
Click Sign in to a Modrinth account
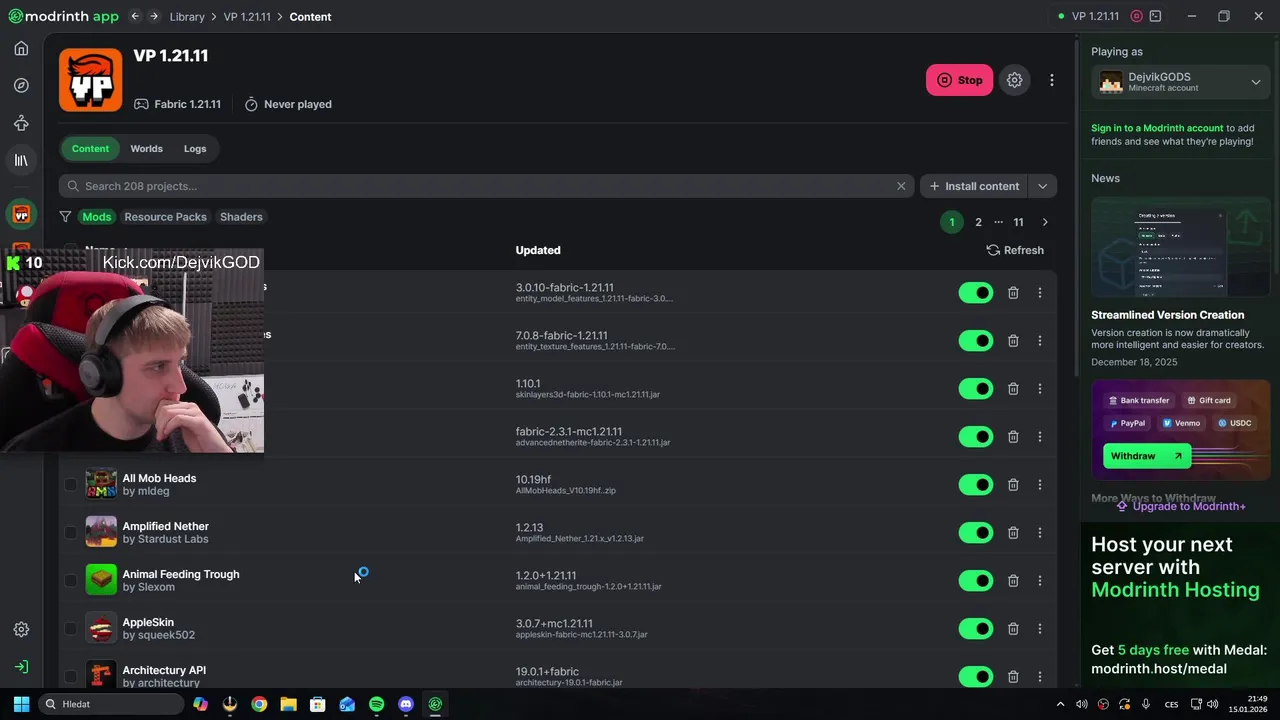point(1157,128)
